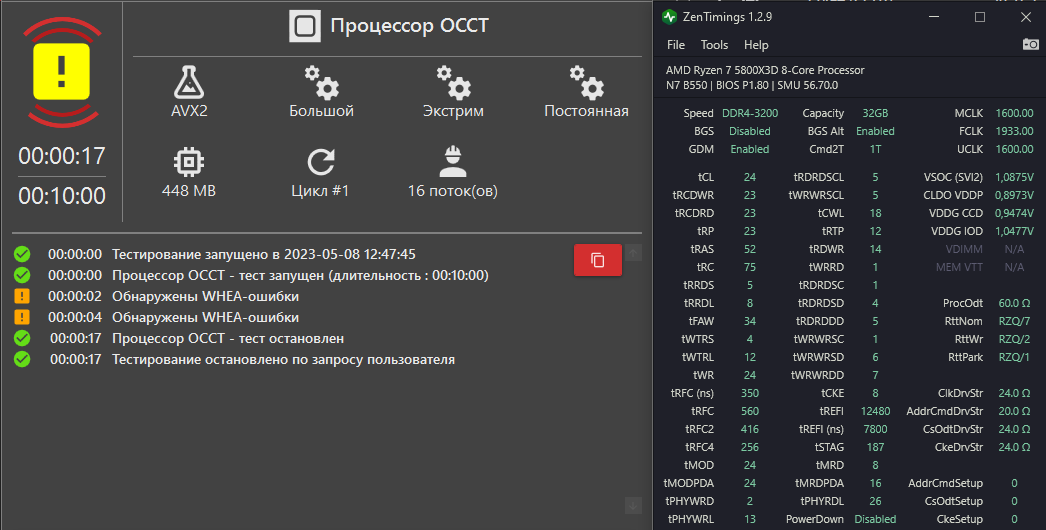This screenshot has height=530, width=1046.
Task: Click the UCLK 1600.00 value
Action: pos(1015,150)
